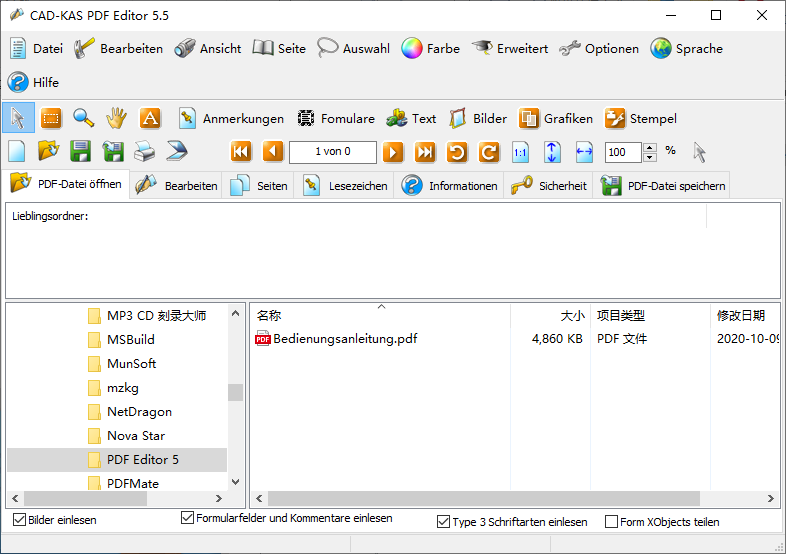
Task: Open the Auswahl menu
Action: (353, 49)
